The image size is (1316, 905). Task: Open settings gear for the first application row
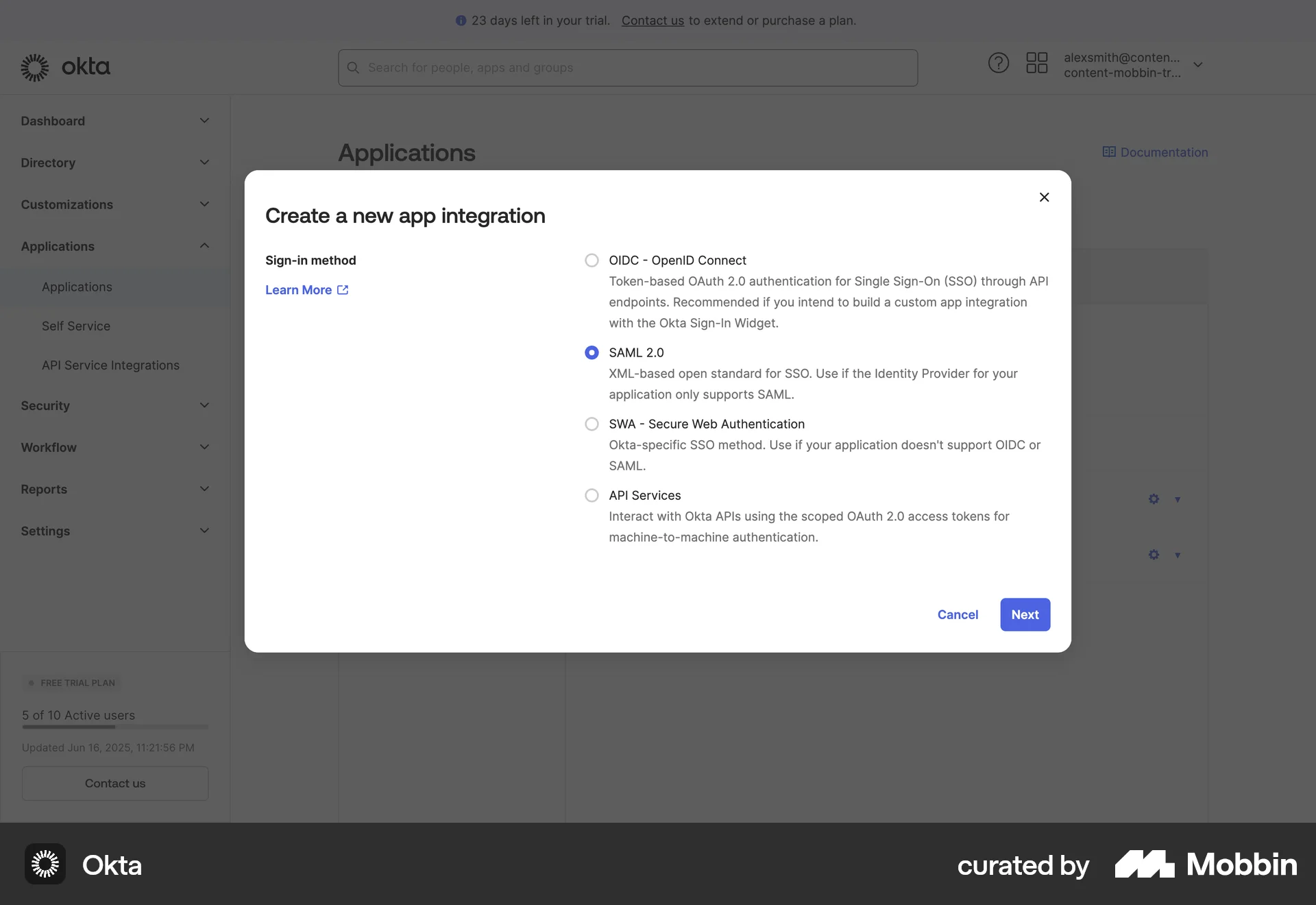1154,499
